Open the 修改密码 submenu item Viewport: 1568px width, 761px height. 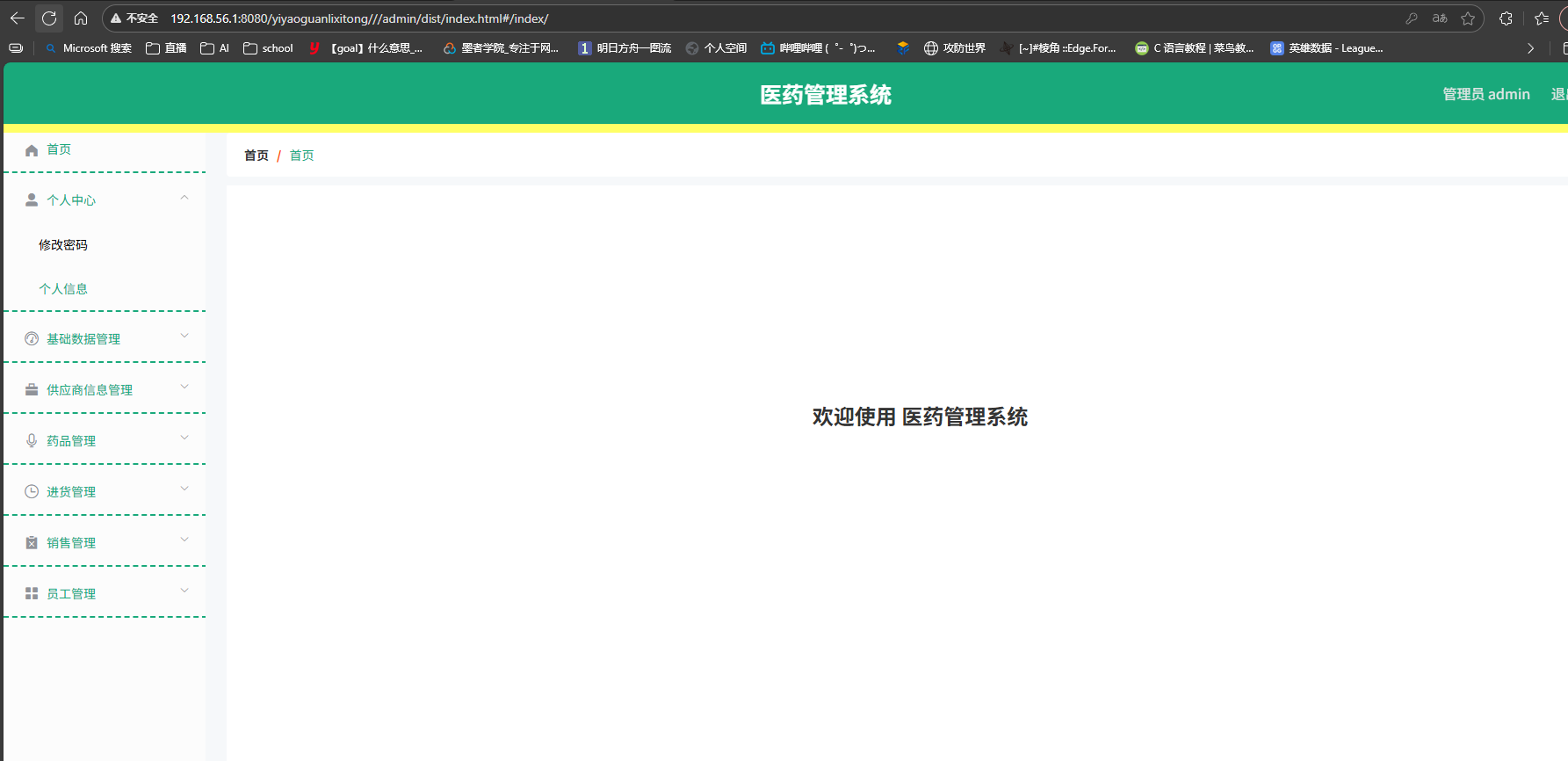click(63, 245)
